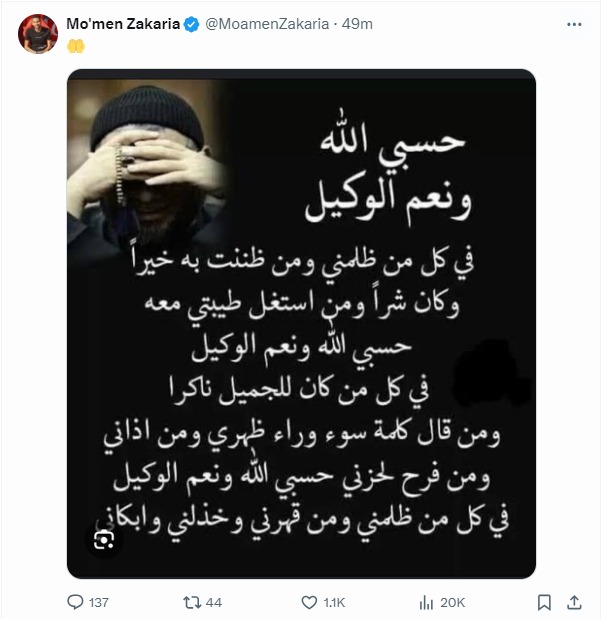The width and height of the screenshot is (604, 619).
Task: Open Mo'men Zakaria's profile avatar
Action: (x=38, y=34)
